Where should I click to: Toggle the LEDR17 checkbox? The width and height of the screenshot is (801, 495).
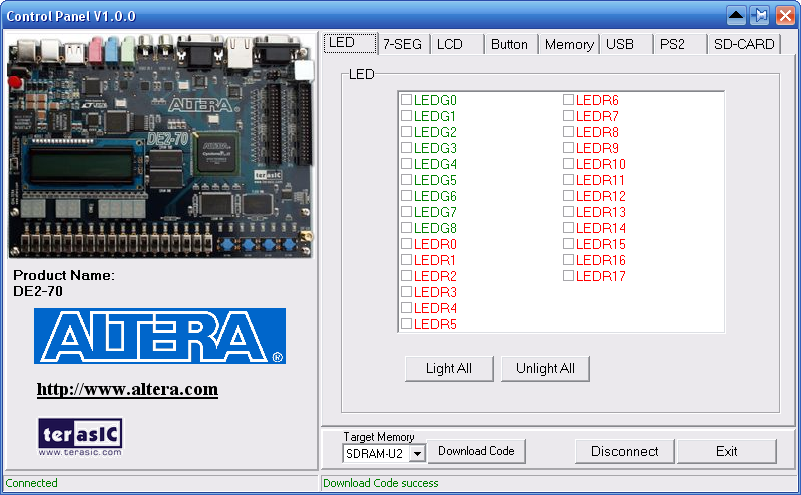click(x=568, y=275)
